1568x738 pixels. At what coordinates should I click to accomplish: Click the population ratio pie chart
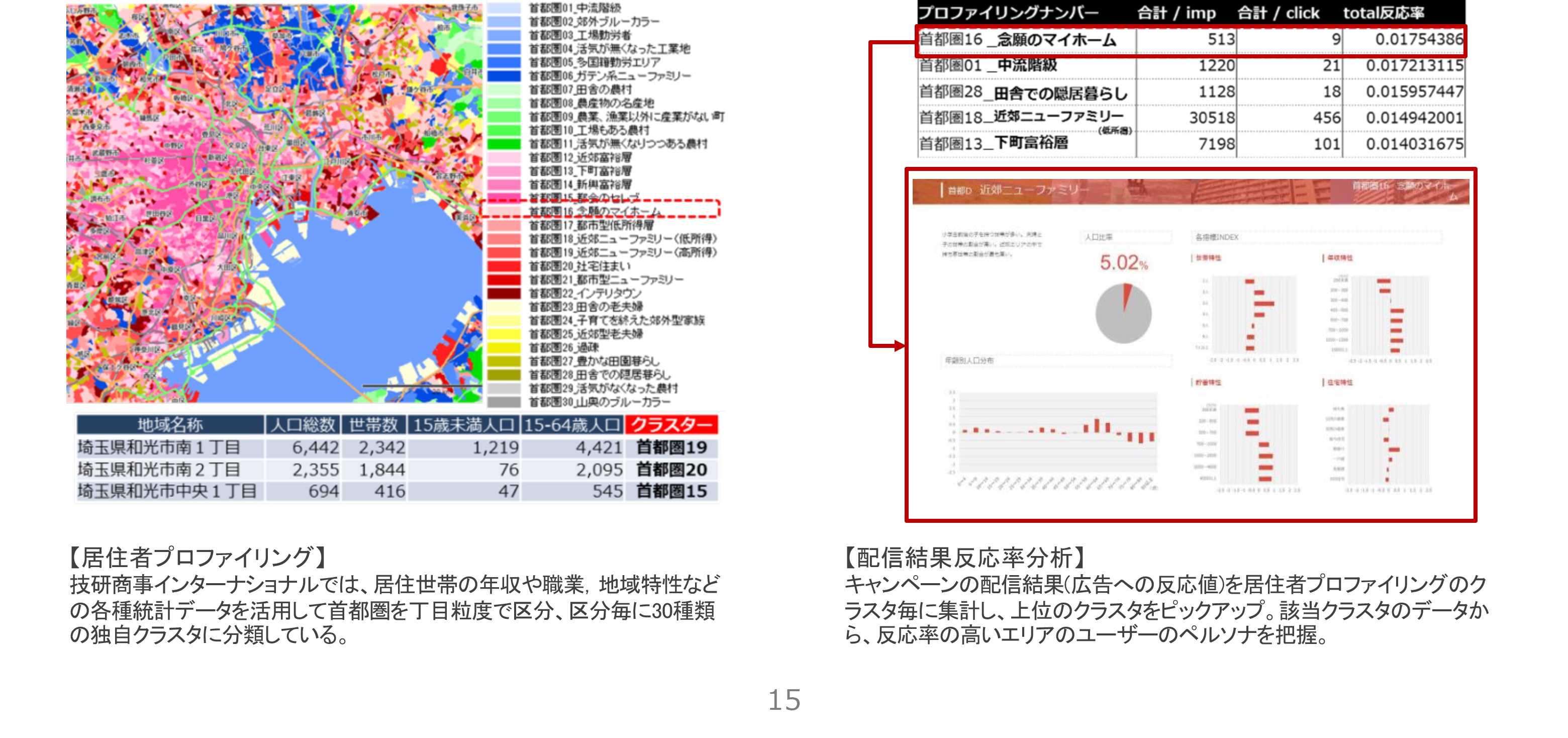point(1123,314)
